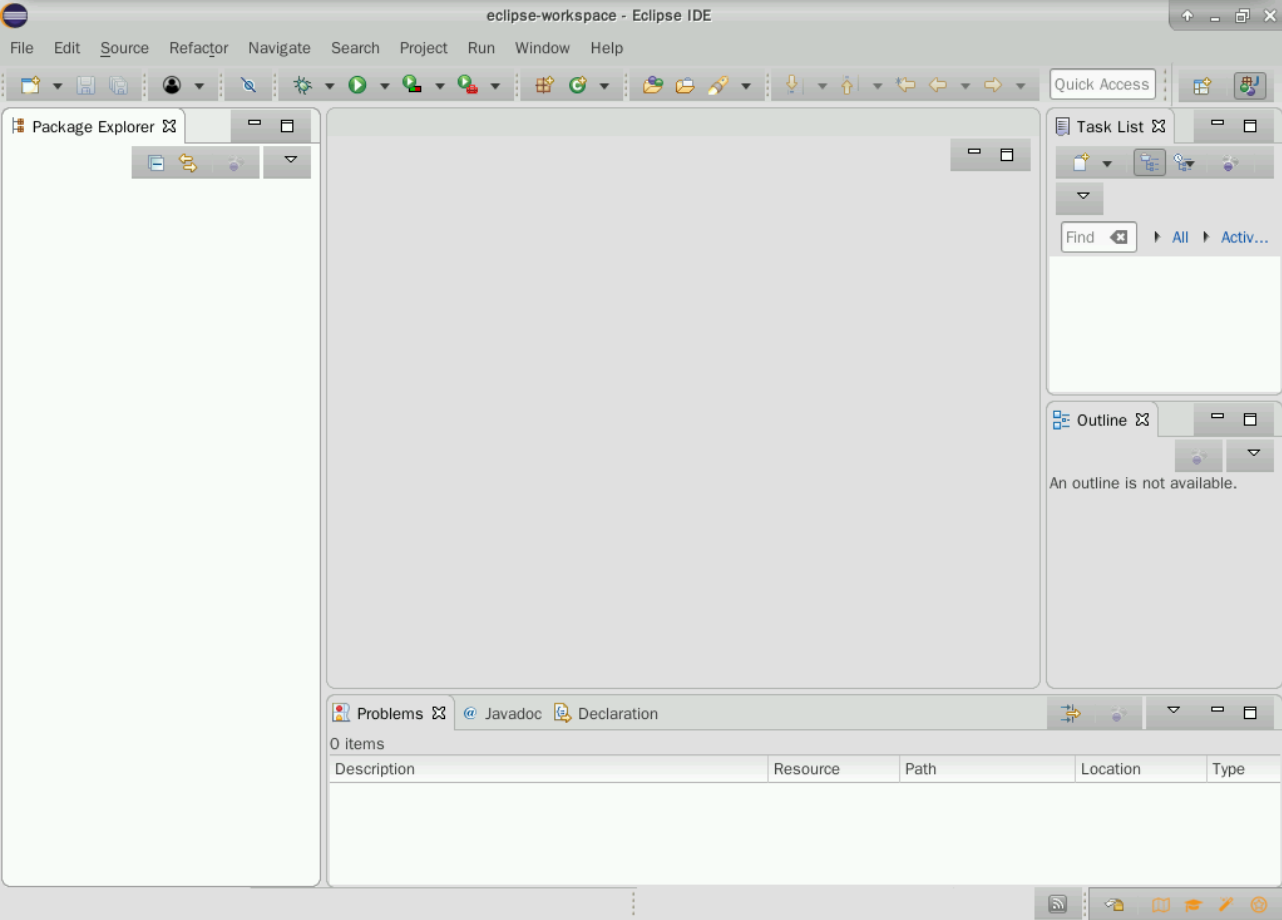Expand the Package Explorer view menu
The width and height of the screenshot is (1282, 920).
point(290,160)
